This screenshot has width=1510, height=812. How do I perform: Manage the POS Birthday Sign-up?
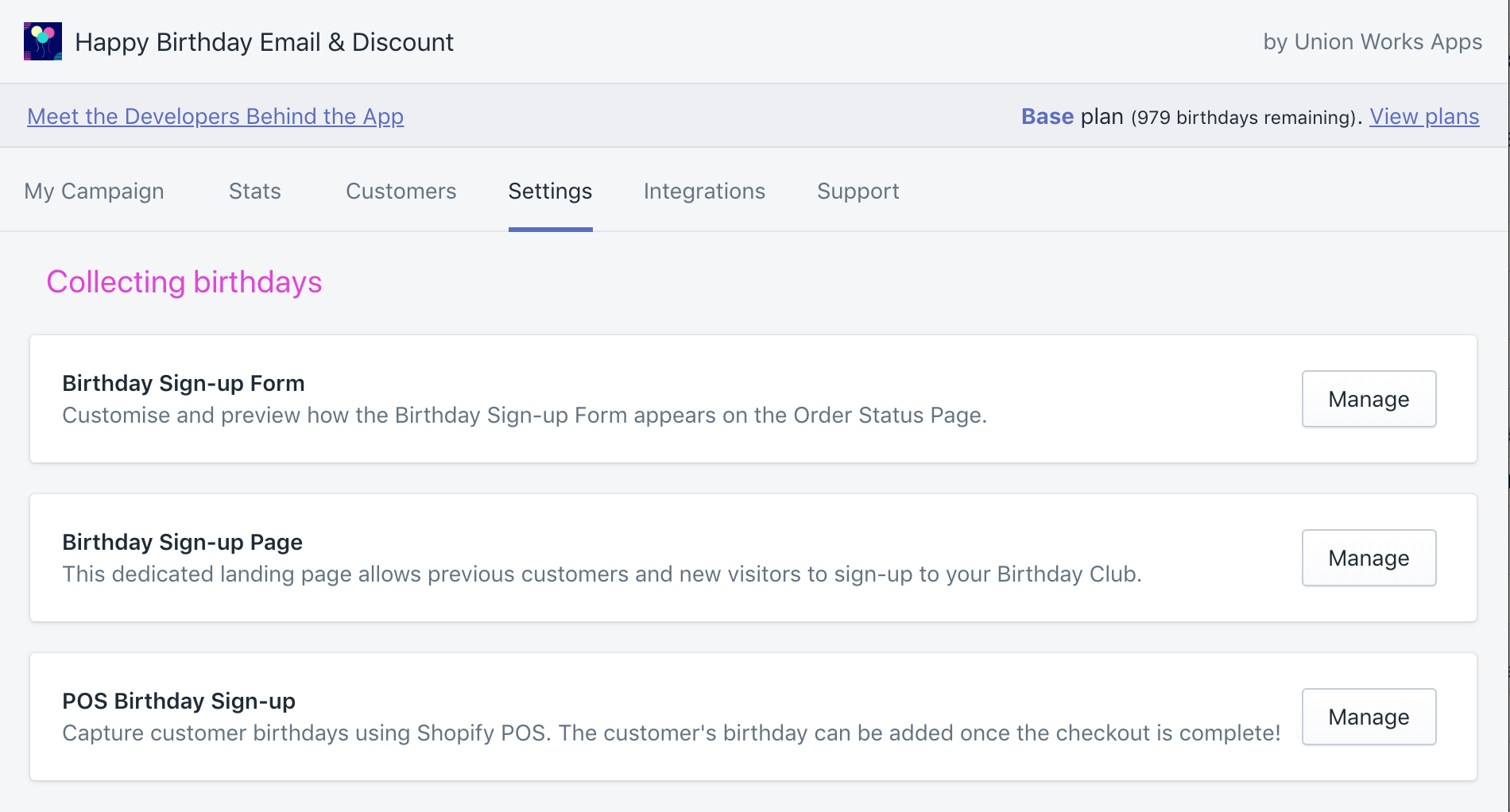coord(1368,717)
